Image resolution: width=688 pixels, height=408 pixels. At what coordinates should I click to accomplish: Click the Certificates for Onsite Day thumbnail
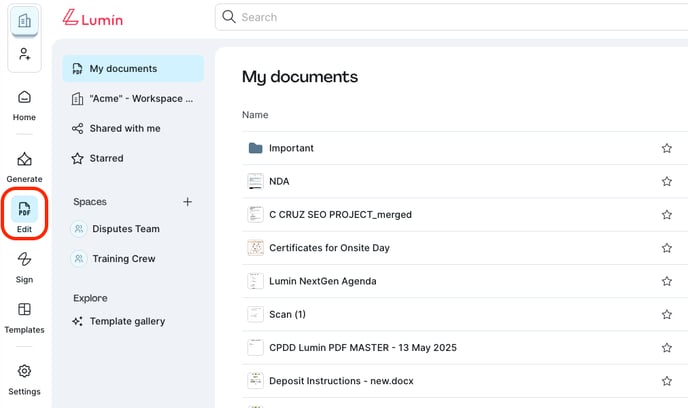[x=255, y=248]
